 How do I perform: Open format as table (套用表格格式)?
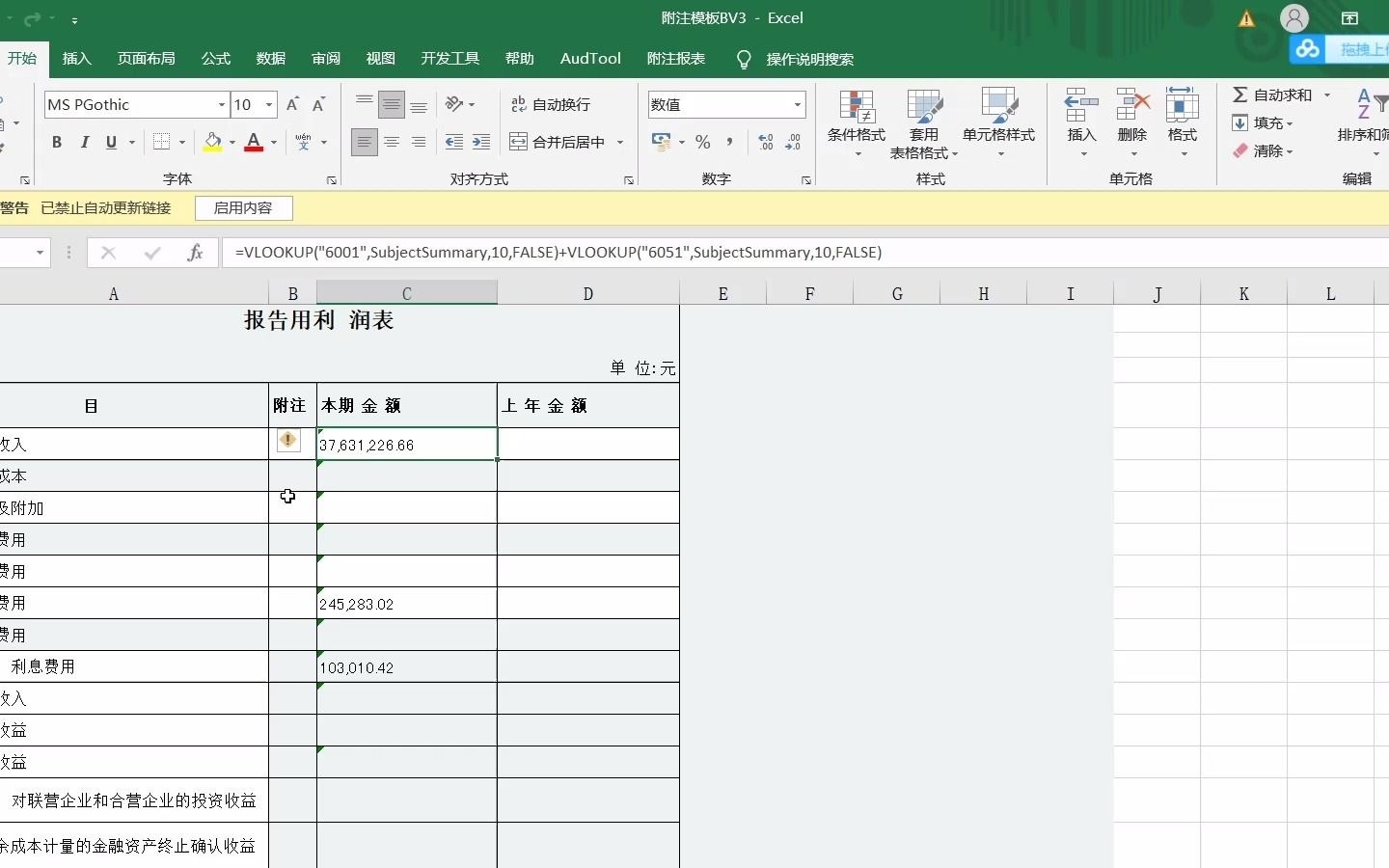pyautogui.click(x=924, y=123)
